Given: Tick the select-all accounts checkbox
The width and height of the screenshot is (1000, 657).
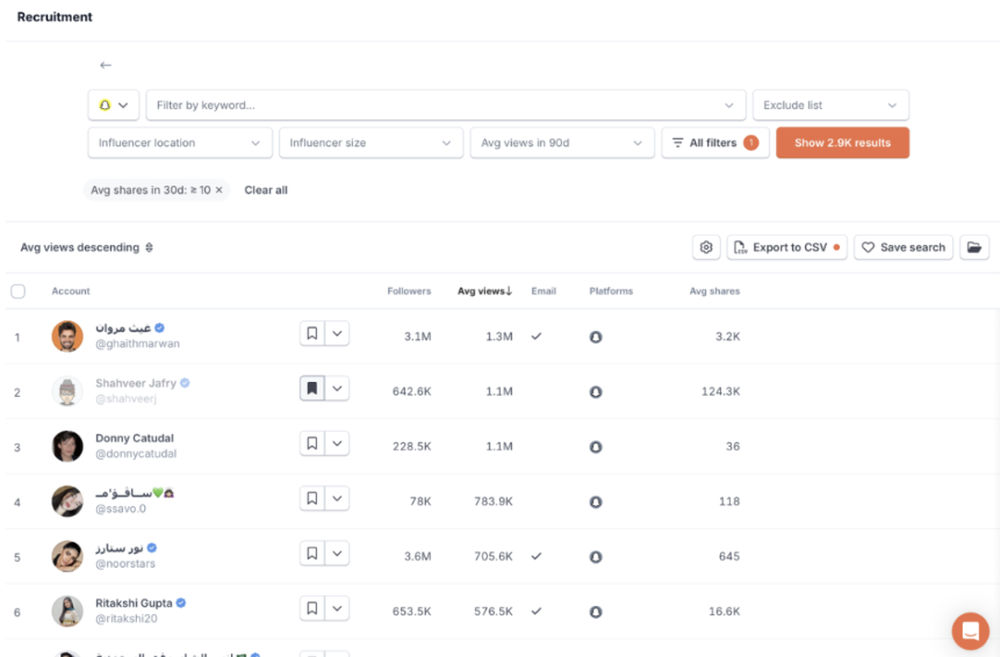Looking at the screenshot, I should pos(18,292).
